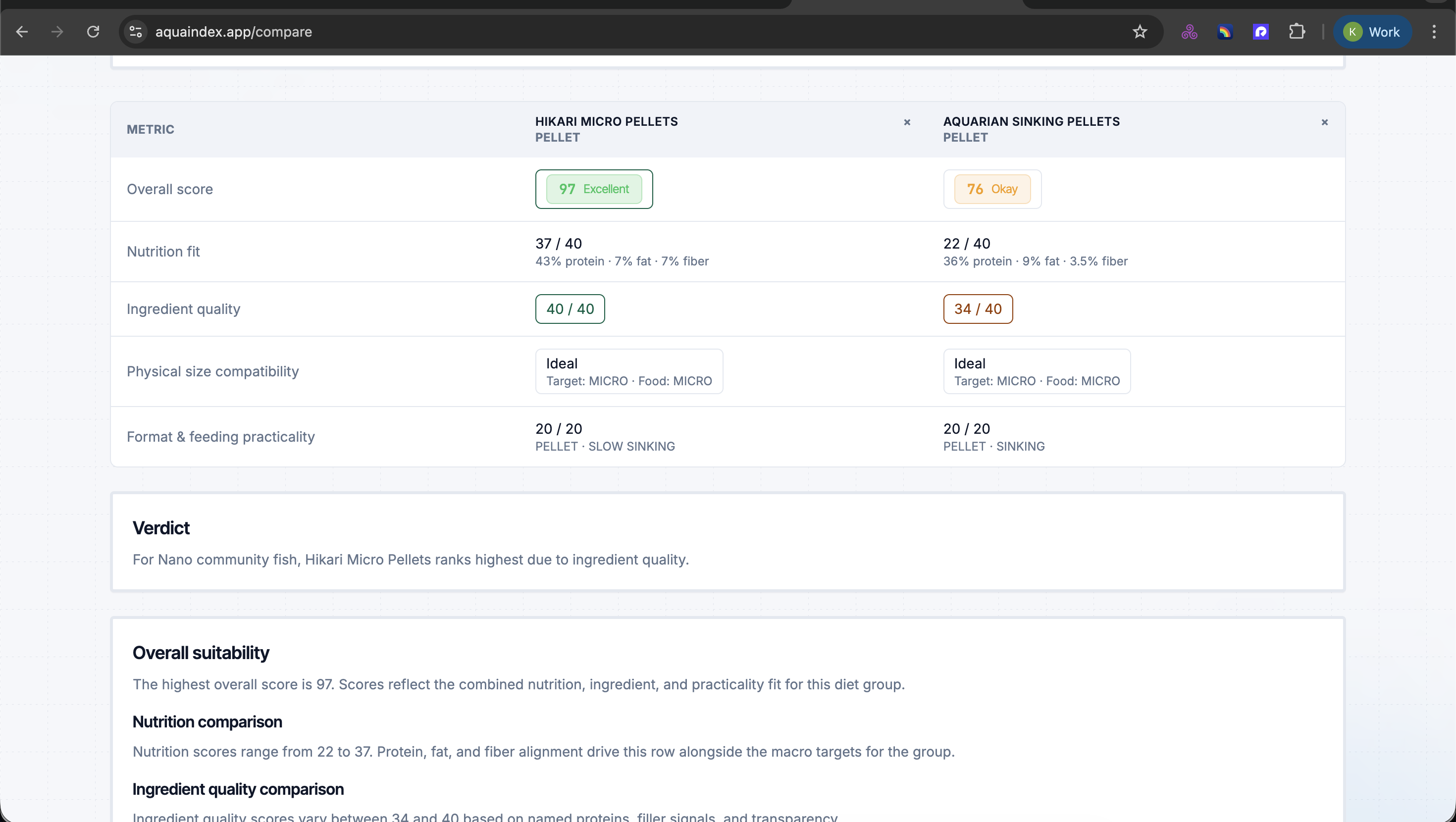Open site settings icon in address bar

click(135, 31)
